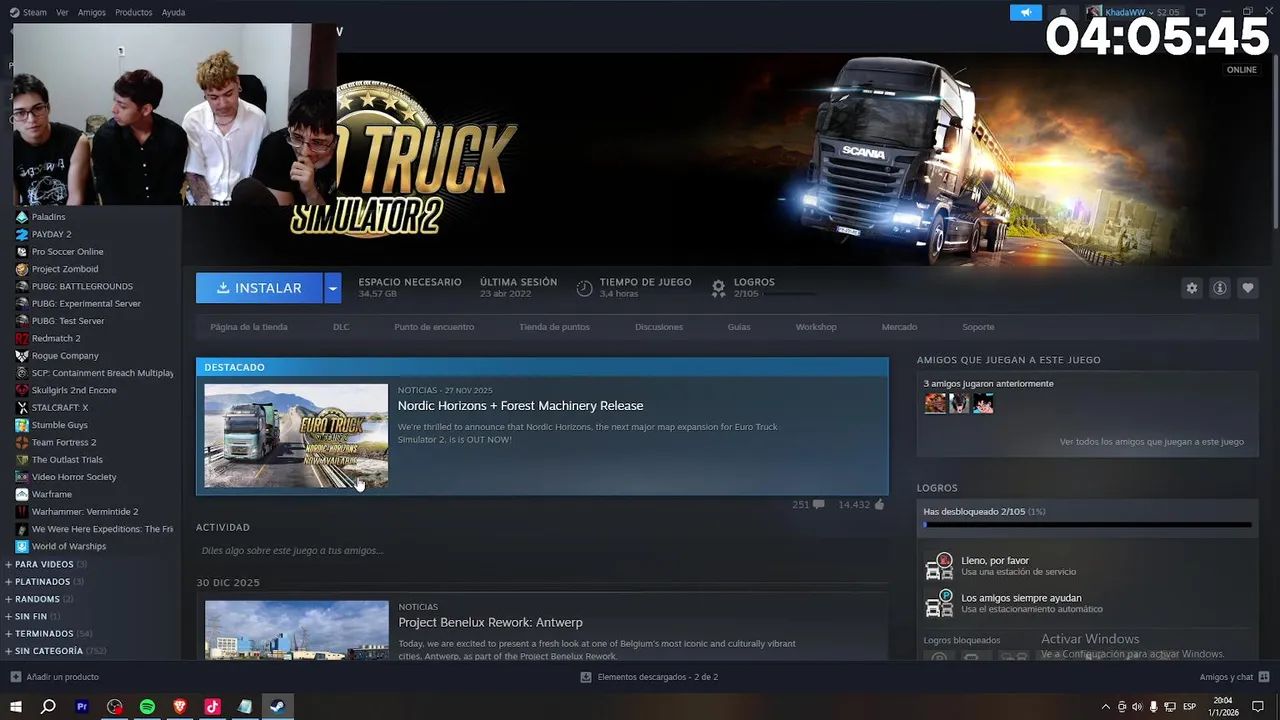Click the achievements progress bar 2/105
This screenshot has width=1280, height=720.
[x=1087, y=524]
